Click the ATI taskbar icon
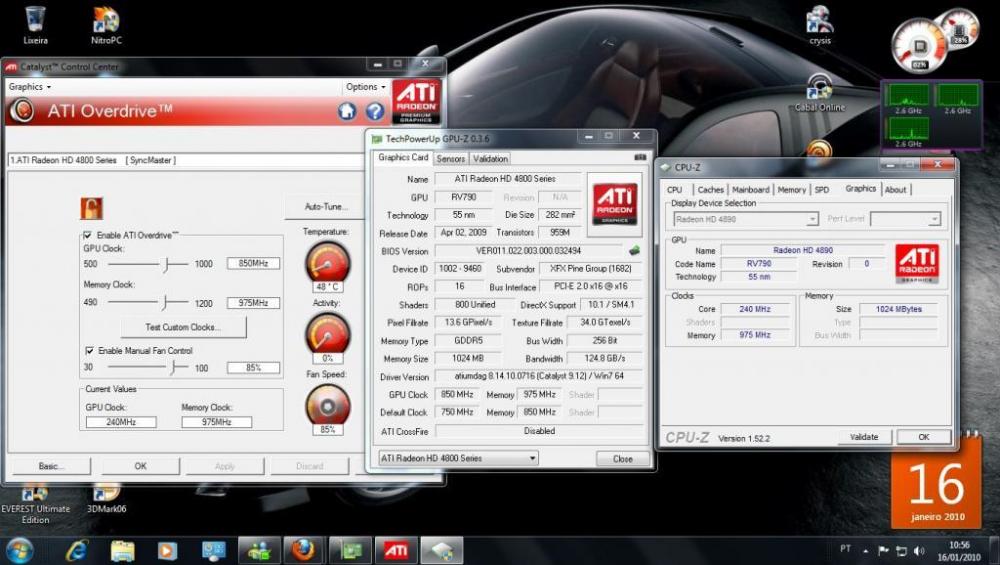Screen dimensions: 1000x565 (396, 550)
